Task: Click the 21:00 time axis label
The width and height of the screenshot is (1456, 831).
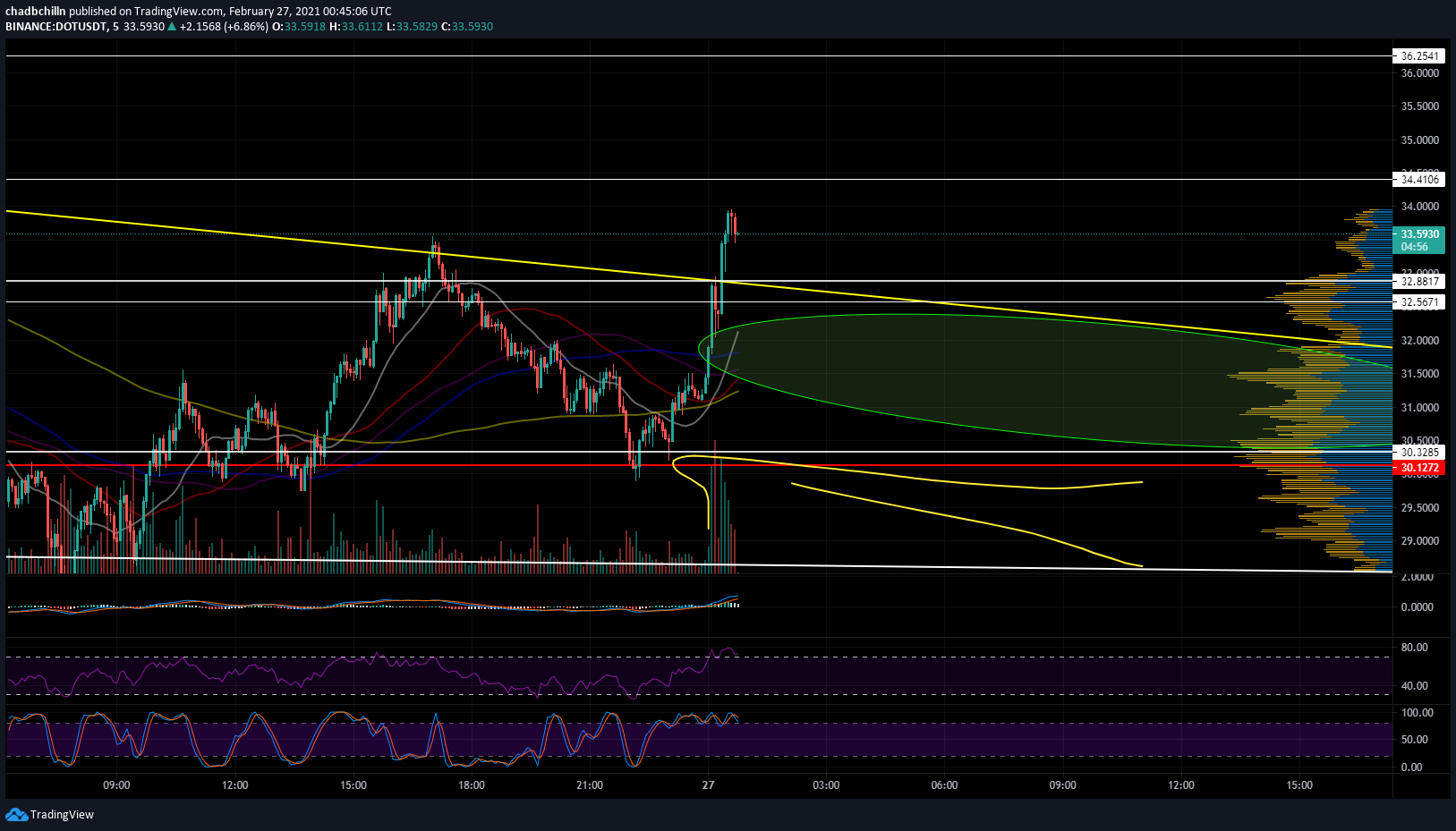Action: [590, 785]
